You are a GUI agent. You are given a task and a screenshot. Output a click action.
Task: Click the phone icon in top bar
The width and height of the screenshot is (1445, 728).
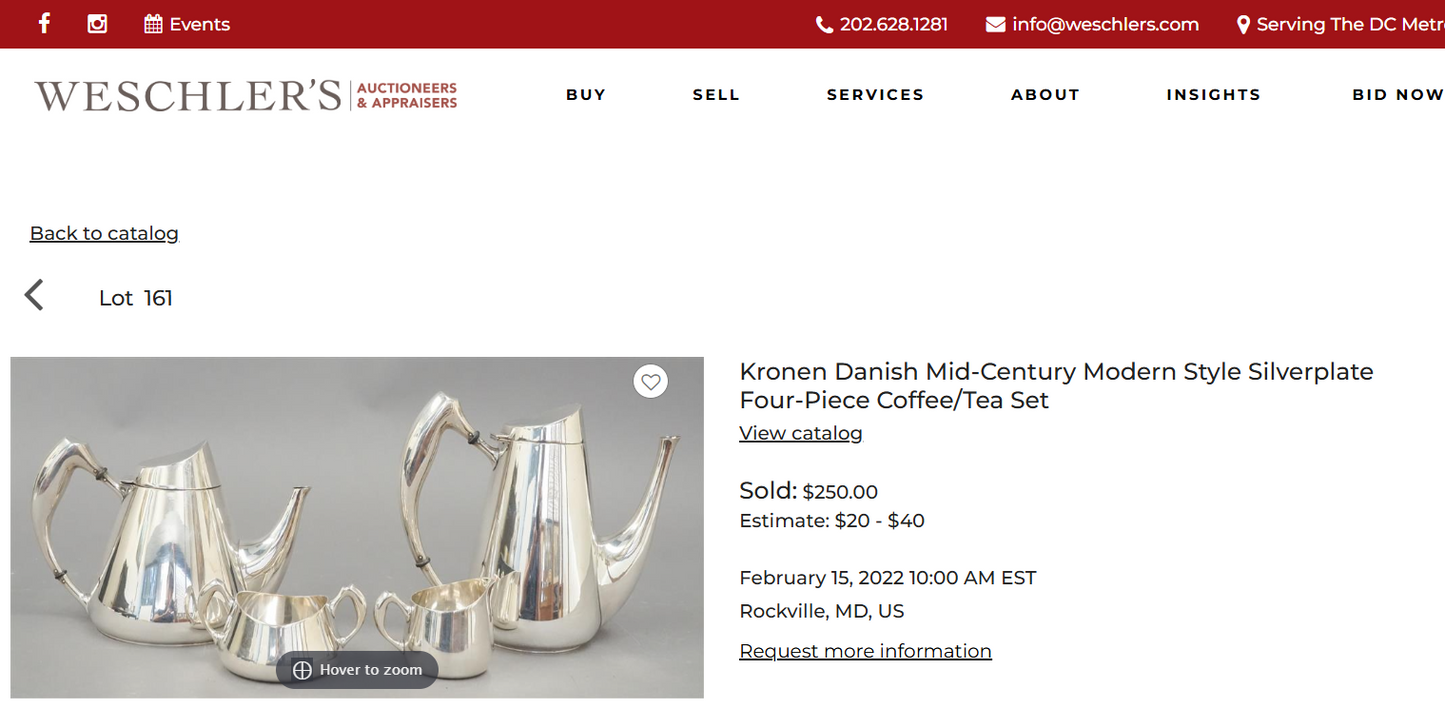pos(824,24)
